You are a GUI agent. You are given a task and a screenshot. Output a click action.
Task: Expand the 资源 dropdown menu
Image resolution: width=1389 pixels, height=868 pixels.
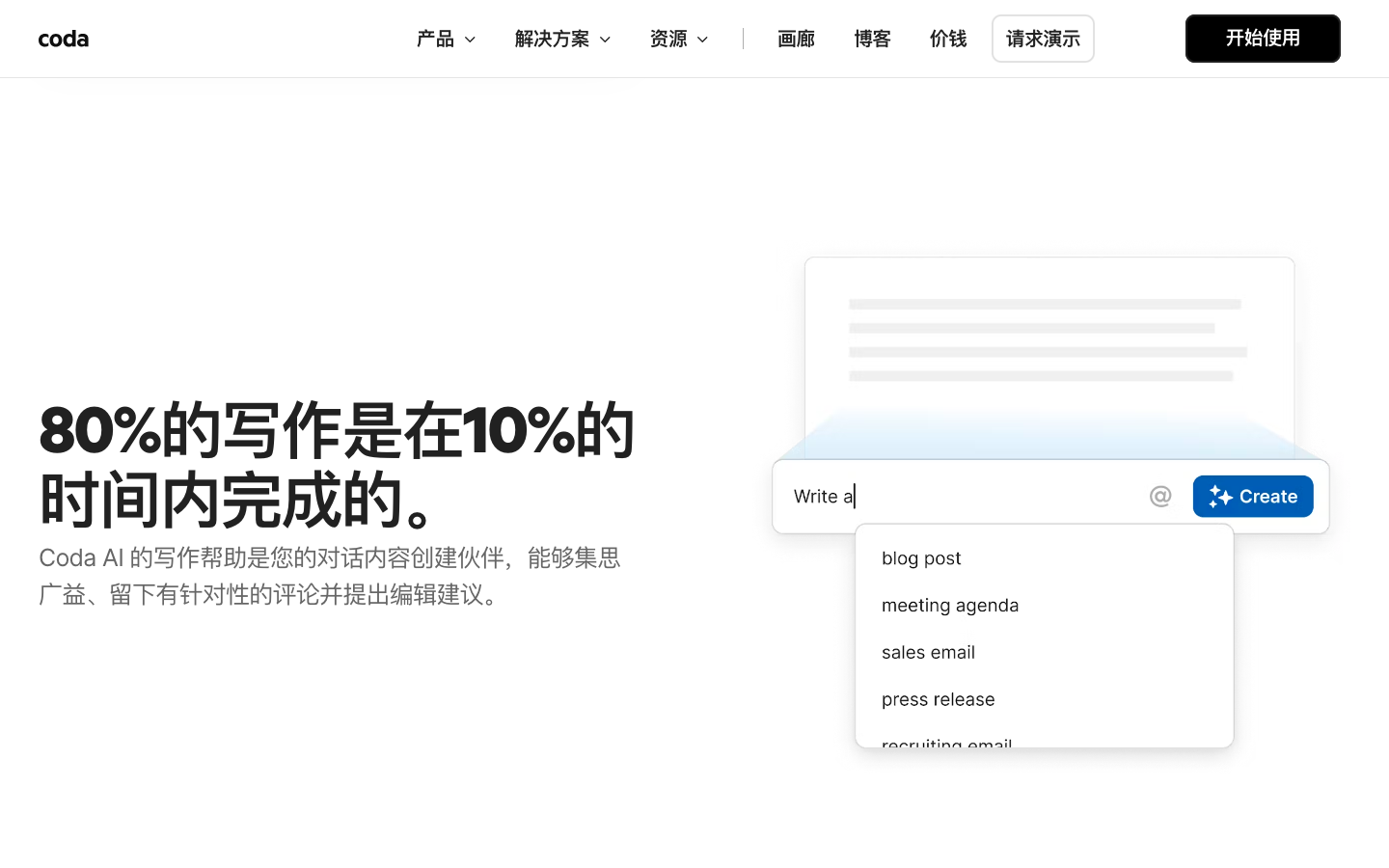[679, 39]
